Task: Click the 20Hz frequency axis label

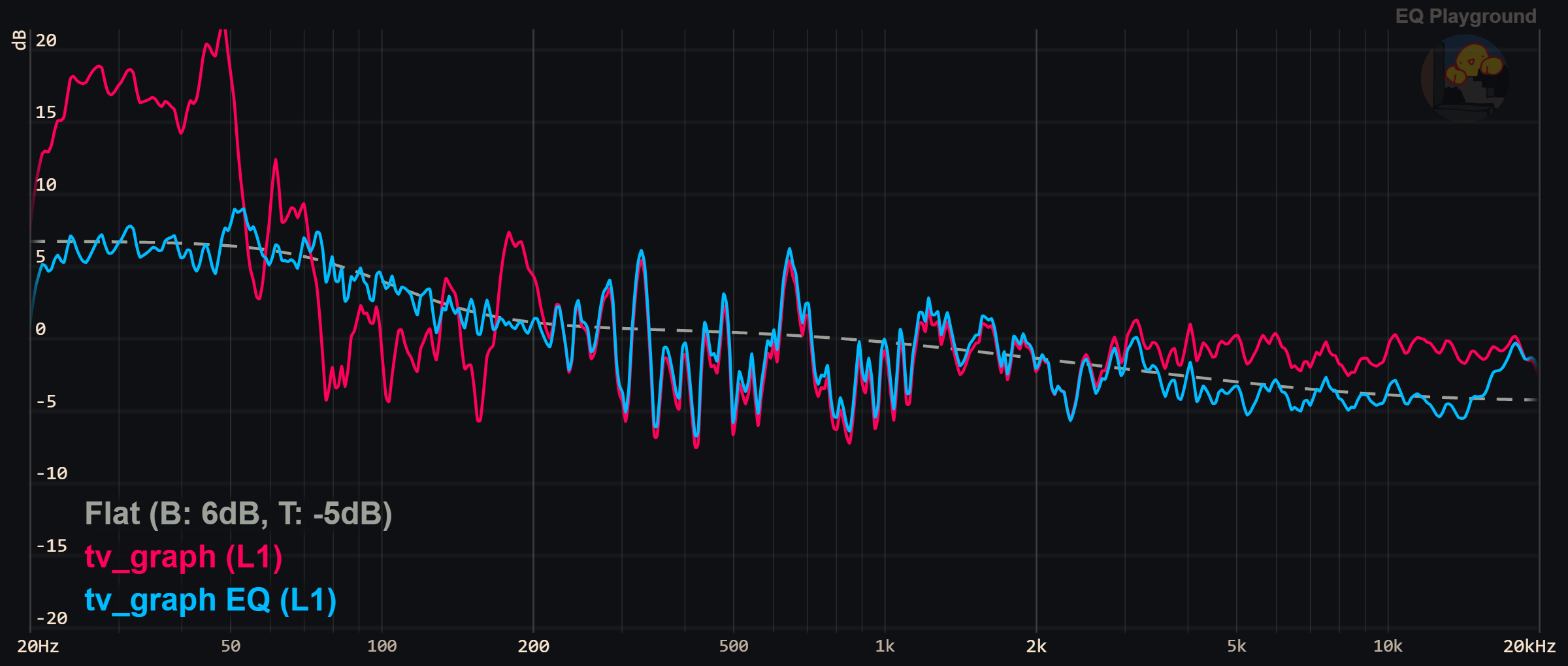Action: pyautogui.click(x=38, y=646)
